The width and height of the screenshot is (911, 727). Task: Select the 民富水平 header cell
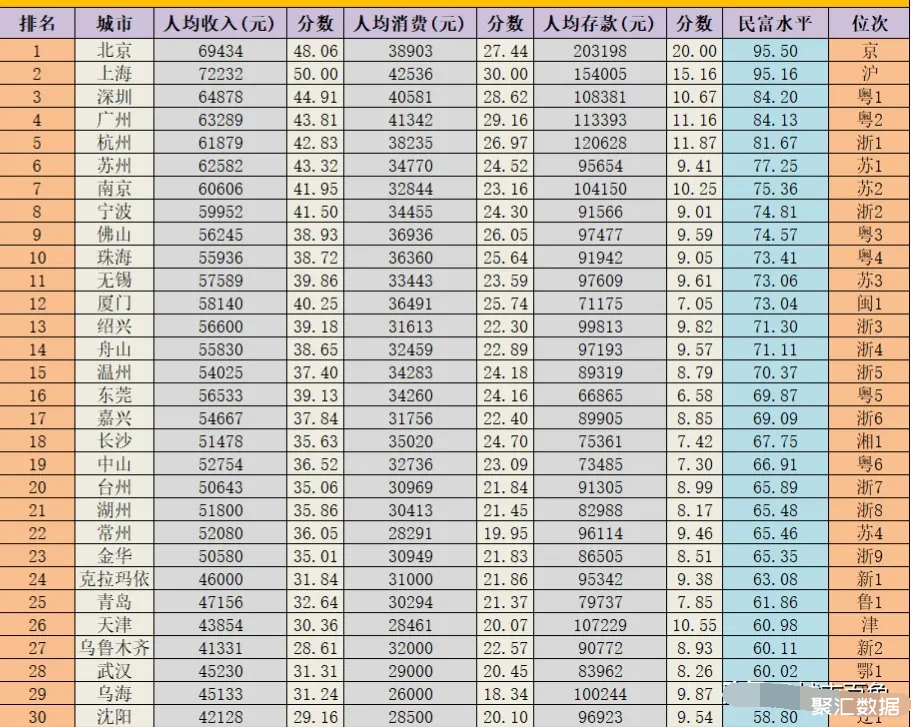776,24
